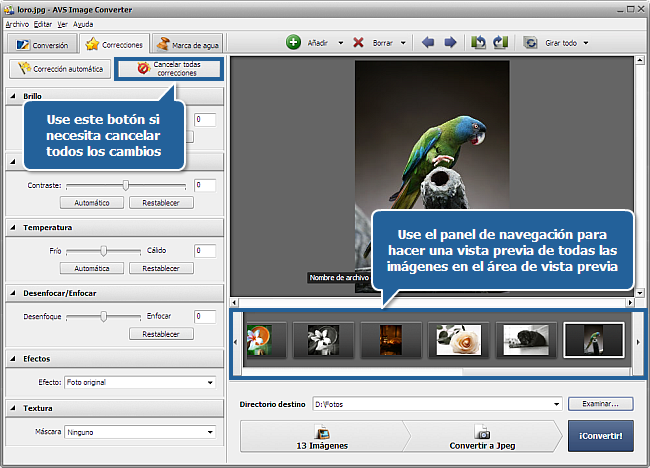Click the red Borrar X icon
Viewport: 650px width, 468px height.
point(359,43)
